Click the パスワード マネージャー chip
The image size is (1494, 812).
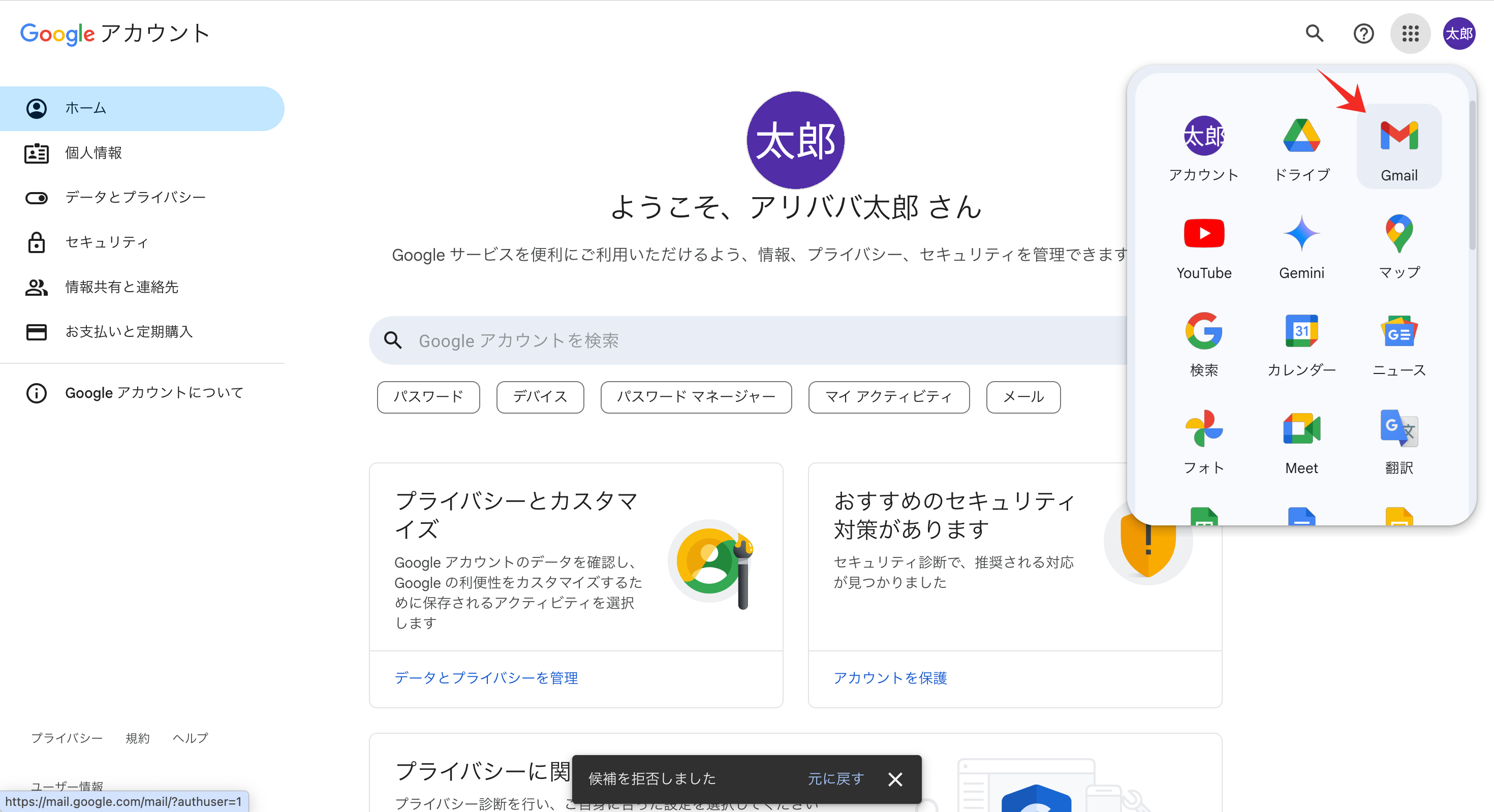(696, 397)
